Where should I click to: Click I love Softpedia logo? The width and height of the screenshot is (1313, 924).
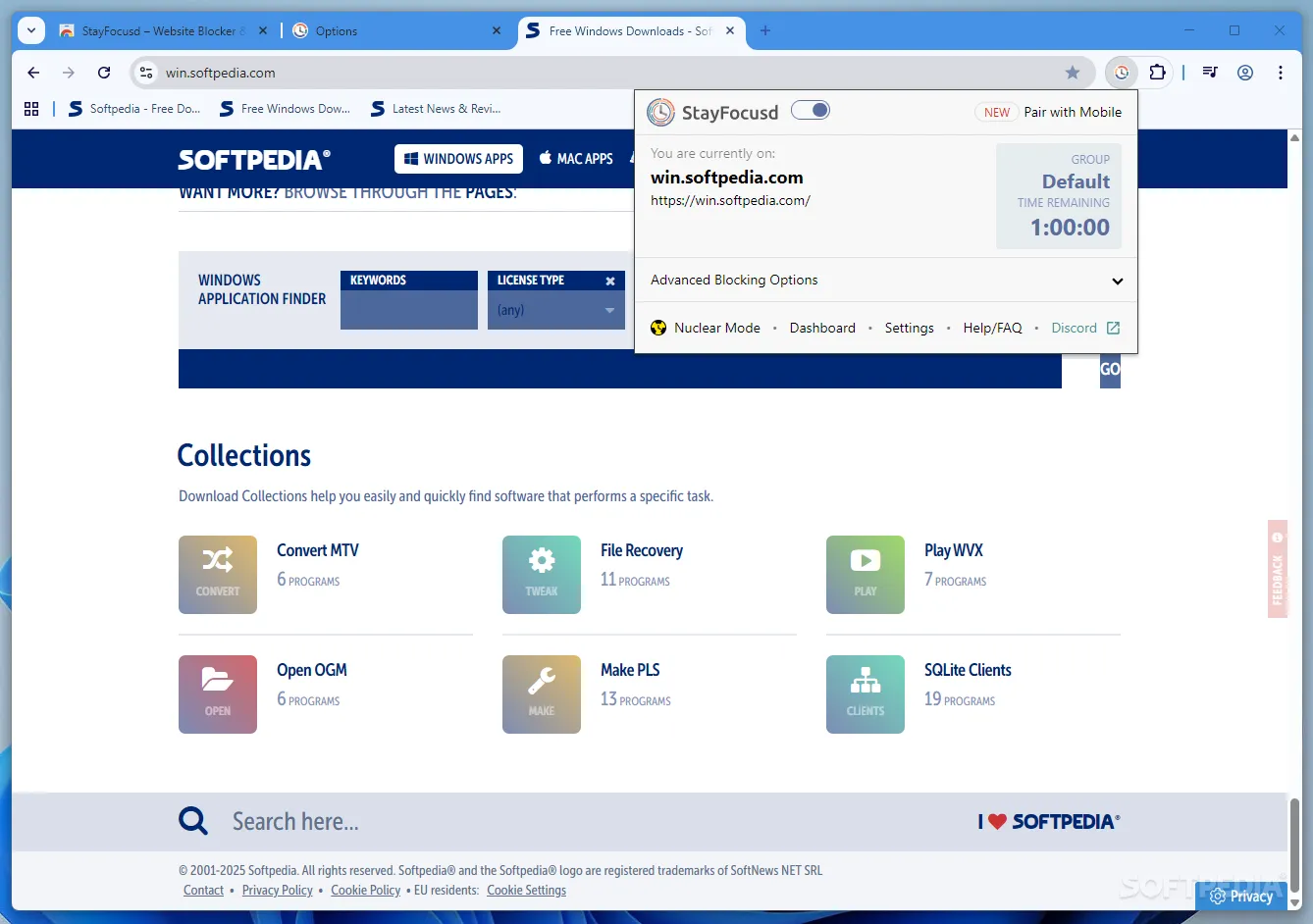pos(1048,821)
